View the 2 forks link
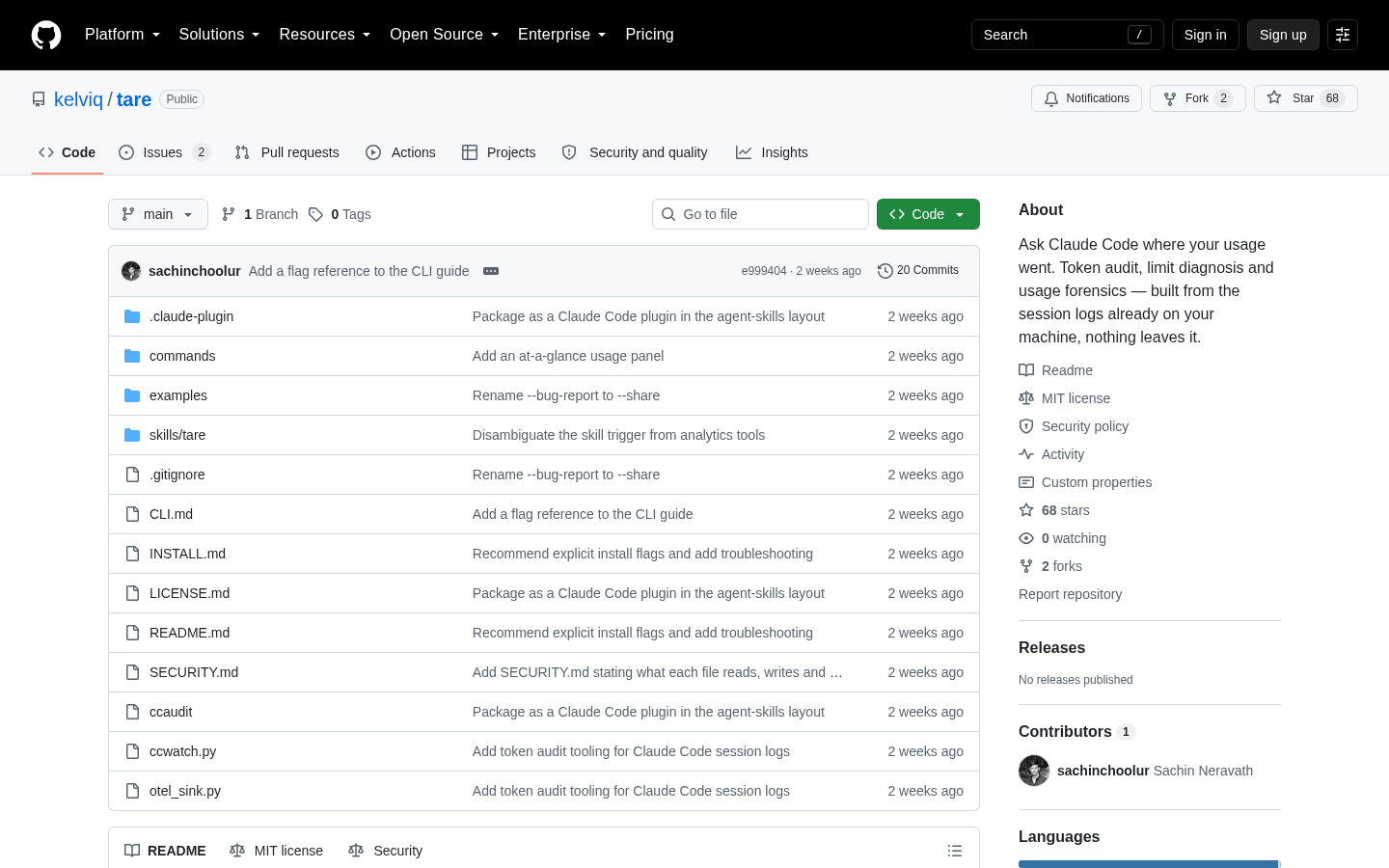This screenshot has height=868, width=1389. click(1050, 566)
